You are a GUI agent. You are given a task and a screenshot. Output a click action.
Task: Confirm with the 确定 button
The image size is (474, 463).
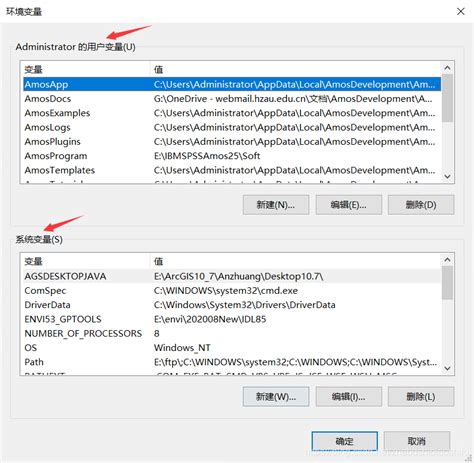coord(344,441)
